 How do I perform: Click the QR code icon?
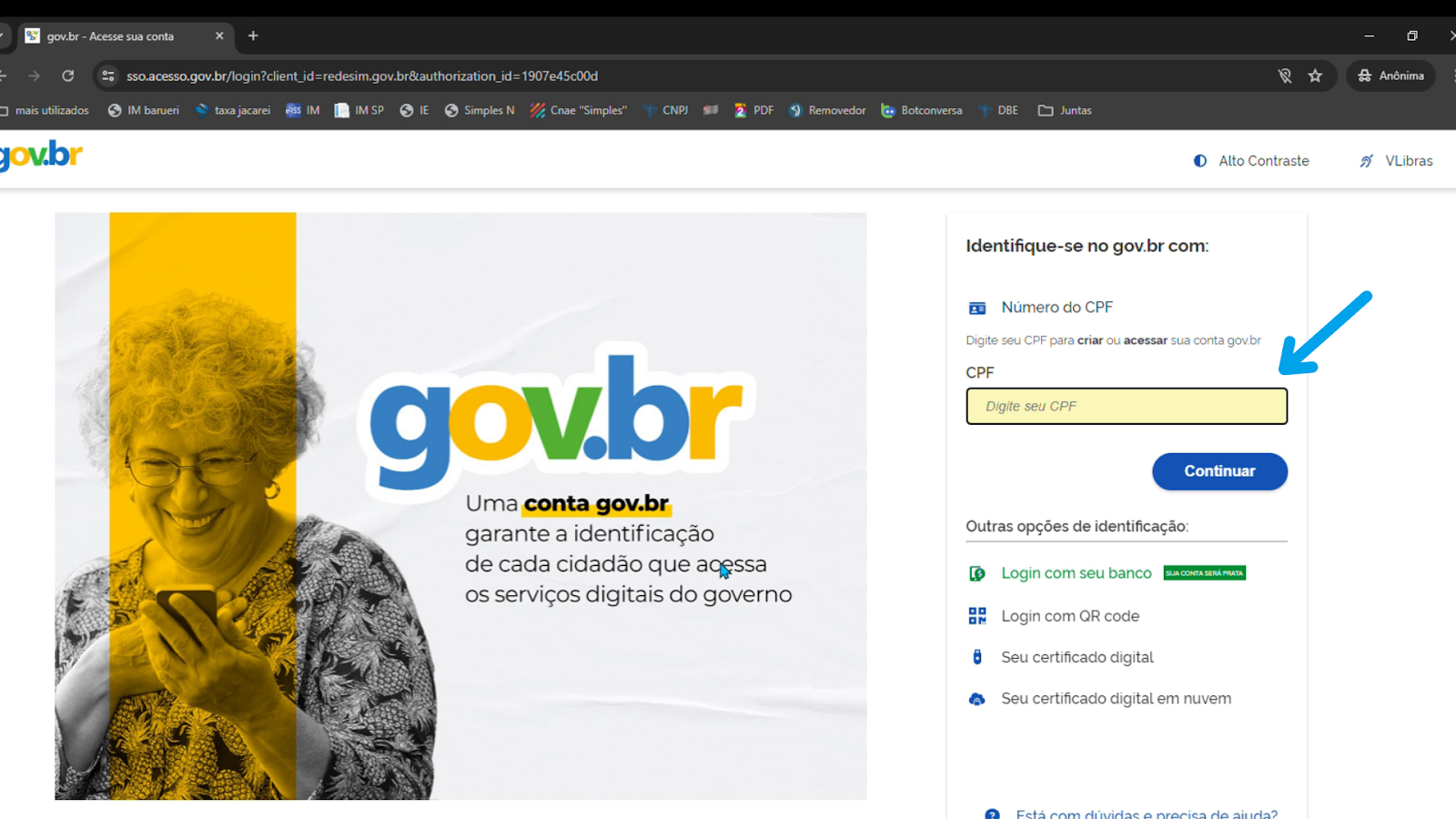(977, 616)
